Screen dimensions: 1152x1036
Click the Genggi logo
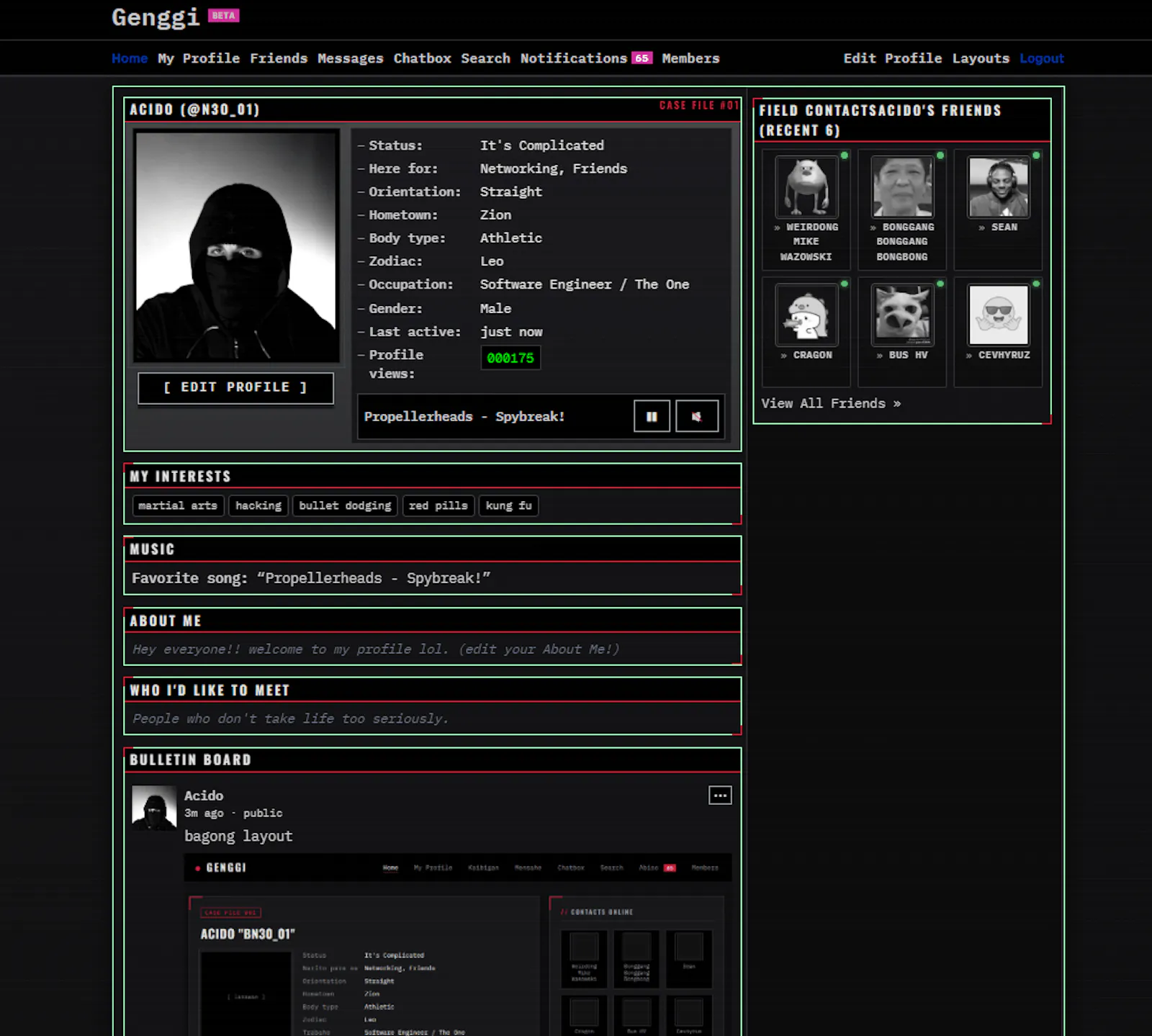click(x=156, y=17)
